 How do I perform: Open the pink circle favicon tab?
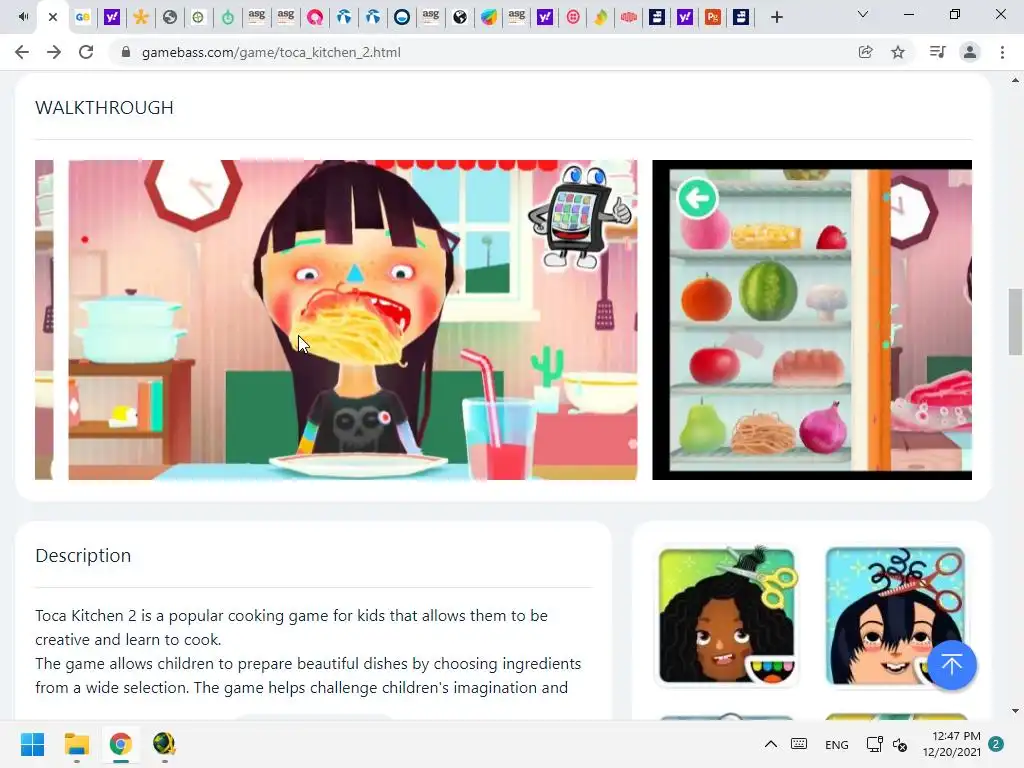point(573,17)
